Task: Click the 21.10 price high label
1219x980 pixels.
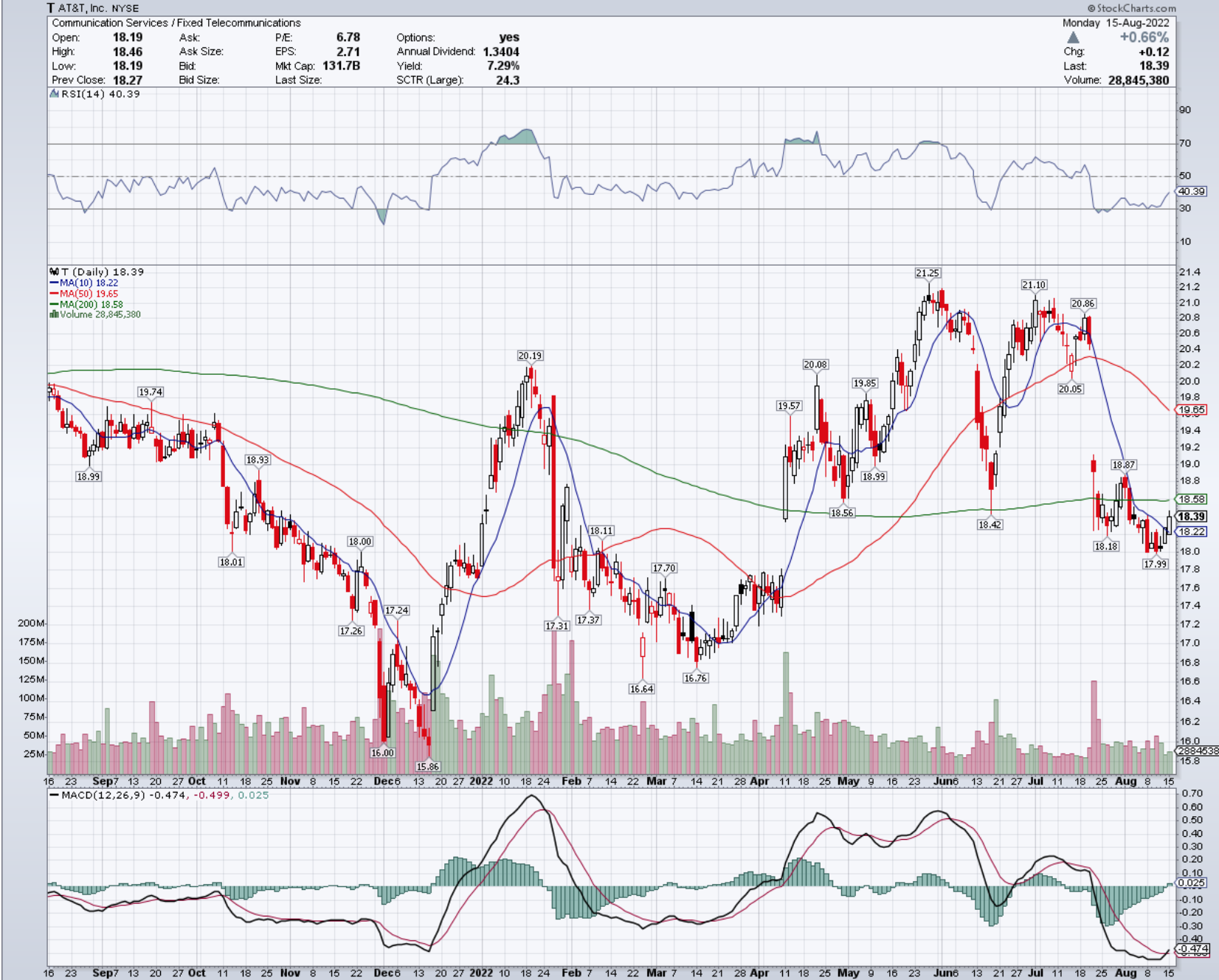Action: (x=1034, y=285)
